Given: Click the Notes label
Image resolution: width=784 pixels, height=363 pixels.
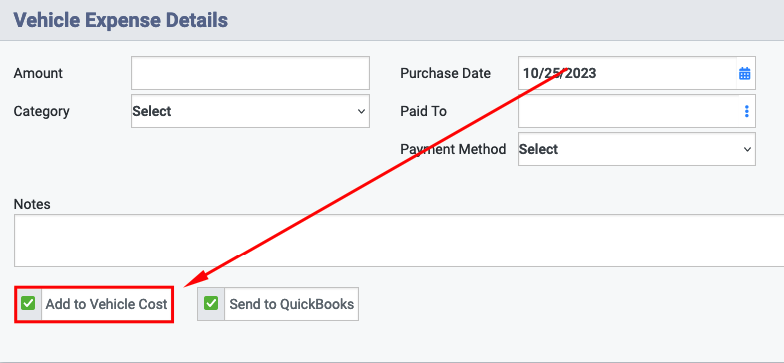Looking at the screenshot, I should click(x=32, y=204).
